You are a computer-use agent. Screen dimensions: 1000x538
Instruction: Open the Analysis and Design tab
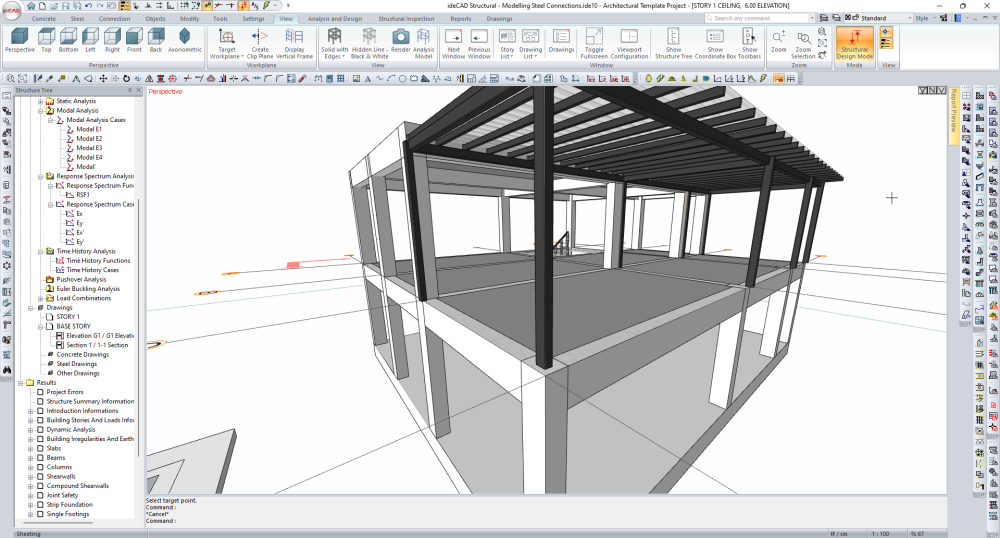click(x=334, y=18)
